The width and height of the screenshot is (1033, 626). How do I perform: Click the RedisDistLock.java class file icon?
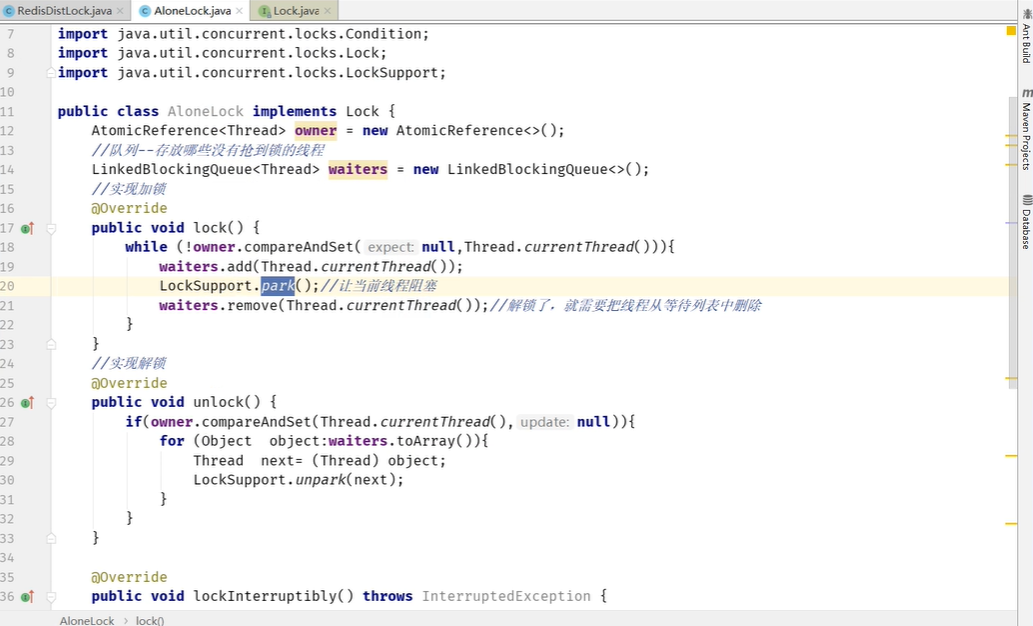pos(9,11)
